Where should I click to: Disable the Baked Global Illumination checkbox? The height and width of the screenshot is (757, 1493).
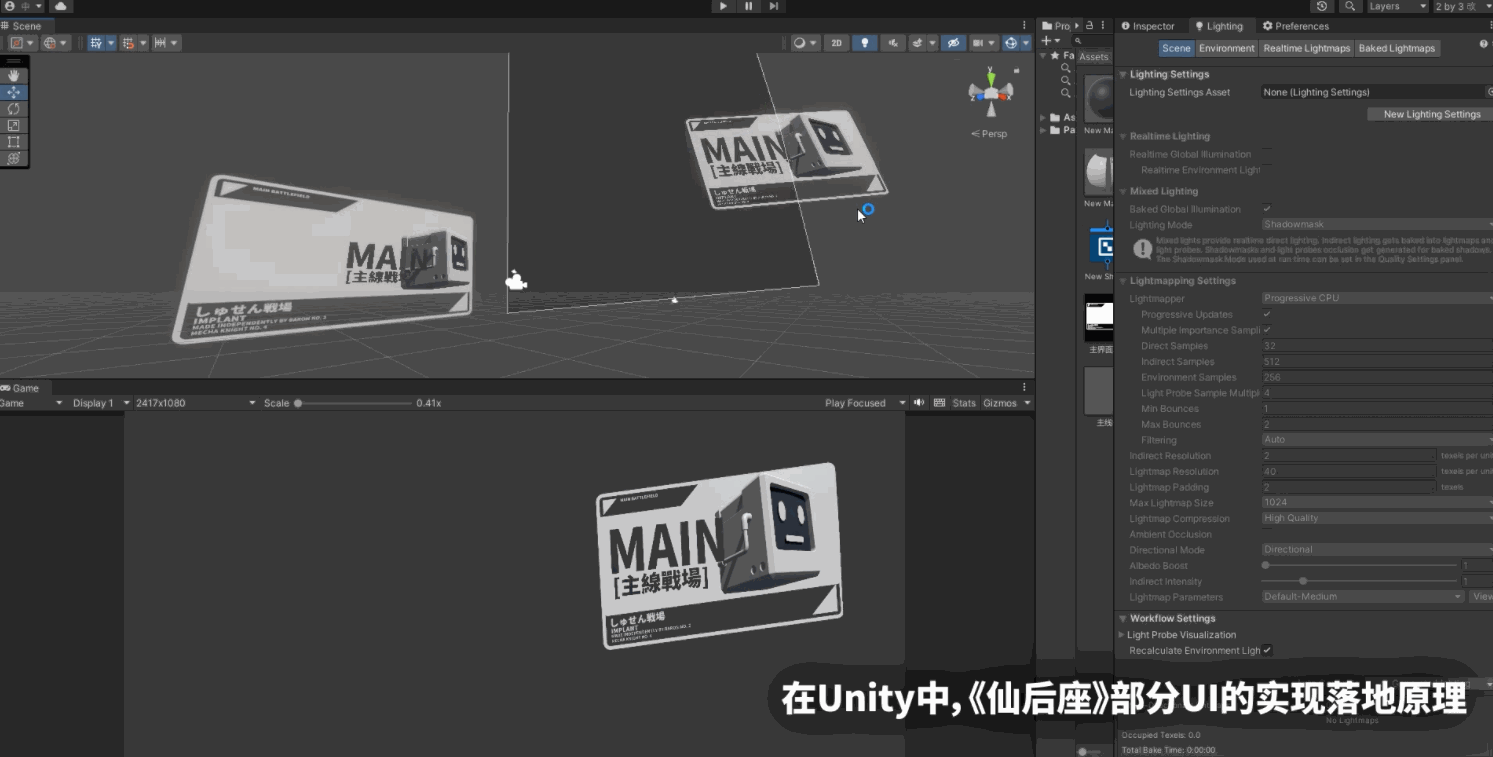[x=1267, y=208]
